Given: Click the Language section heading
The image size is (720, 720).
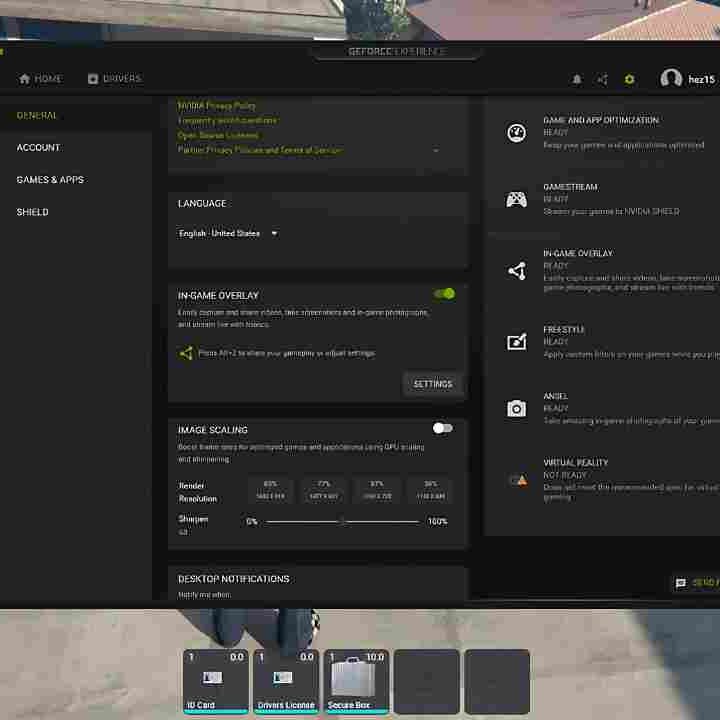Looking at the screenshot, I should pos(202,203).
